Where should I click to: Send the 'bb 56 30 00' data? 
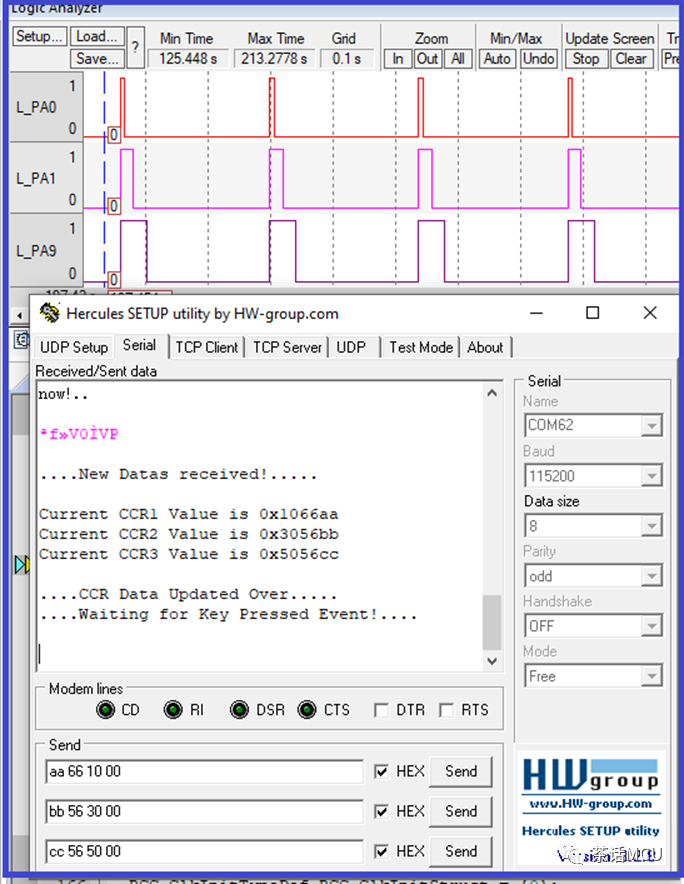click(x=461, y=811)
